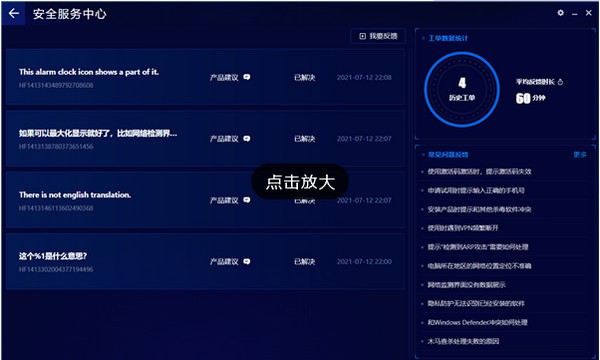Image resolution: width=600 pixels, height=360 pixels.
Task: Open the 更多 link in common questions
Action: click(580, 155)
